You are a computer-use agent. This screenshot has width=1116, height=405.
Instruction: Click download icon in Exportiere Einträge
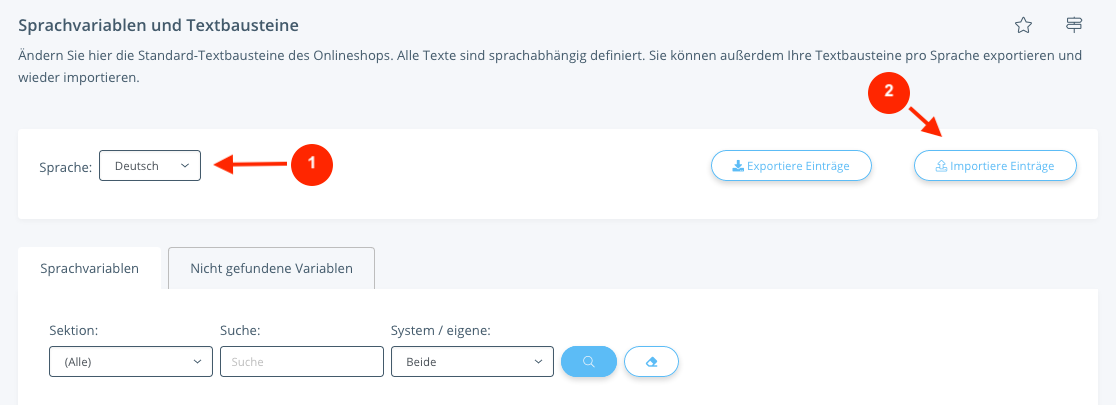click(738, 167)
